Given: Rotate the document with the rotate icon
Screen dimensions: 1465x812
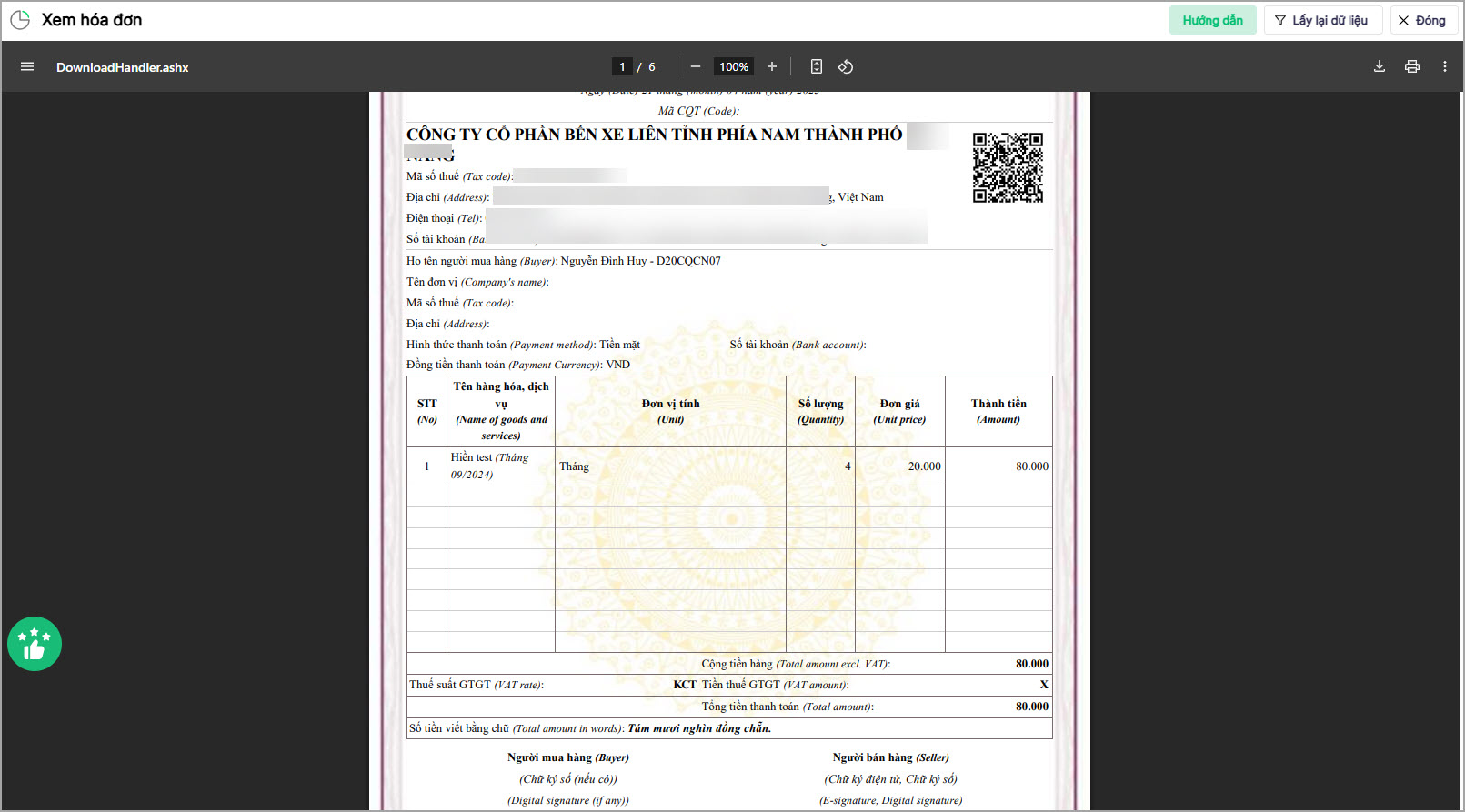Looking at the screenshot, I should pos(846,66).
